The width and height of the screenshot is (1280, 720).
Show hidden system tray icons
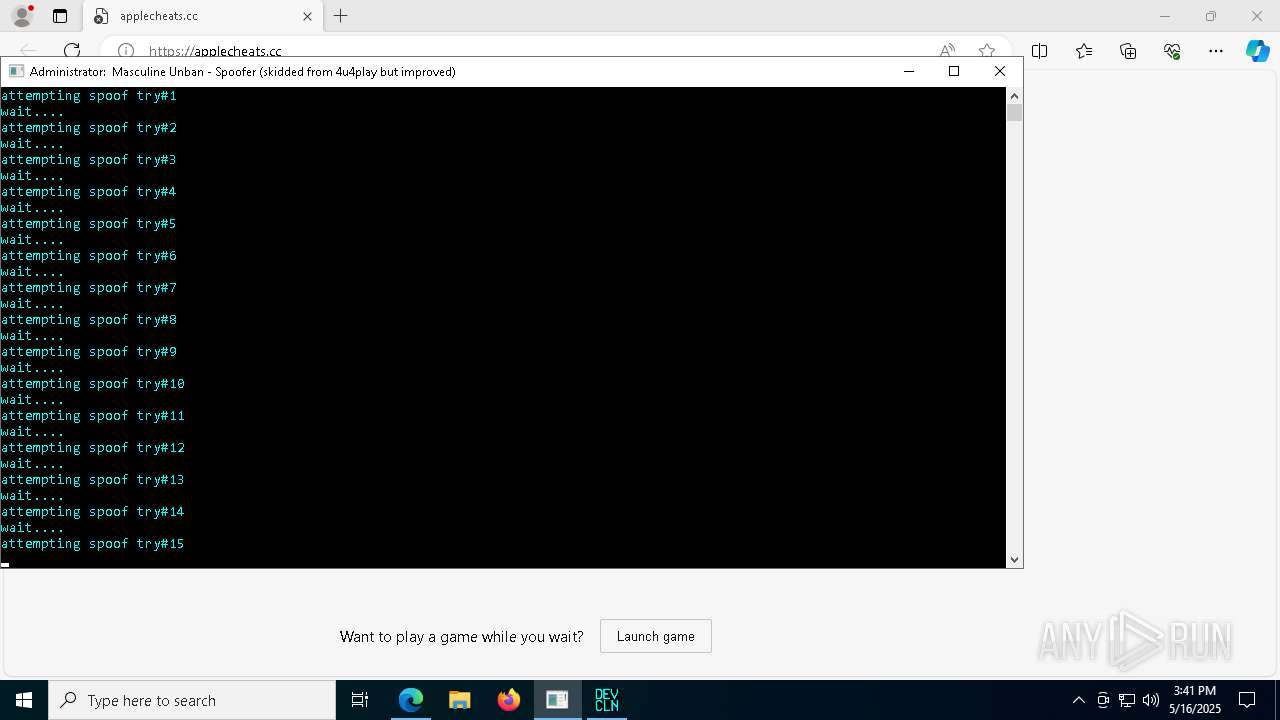point(1078,700)
